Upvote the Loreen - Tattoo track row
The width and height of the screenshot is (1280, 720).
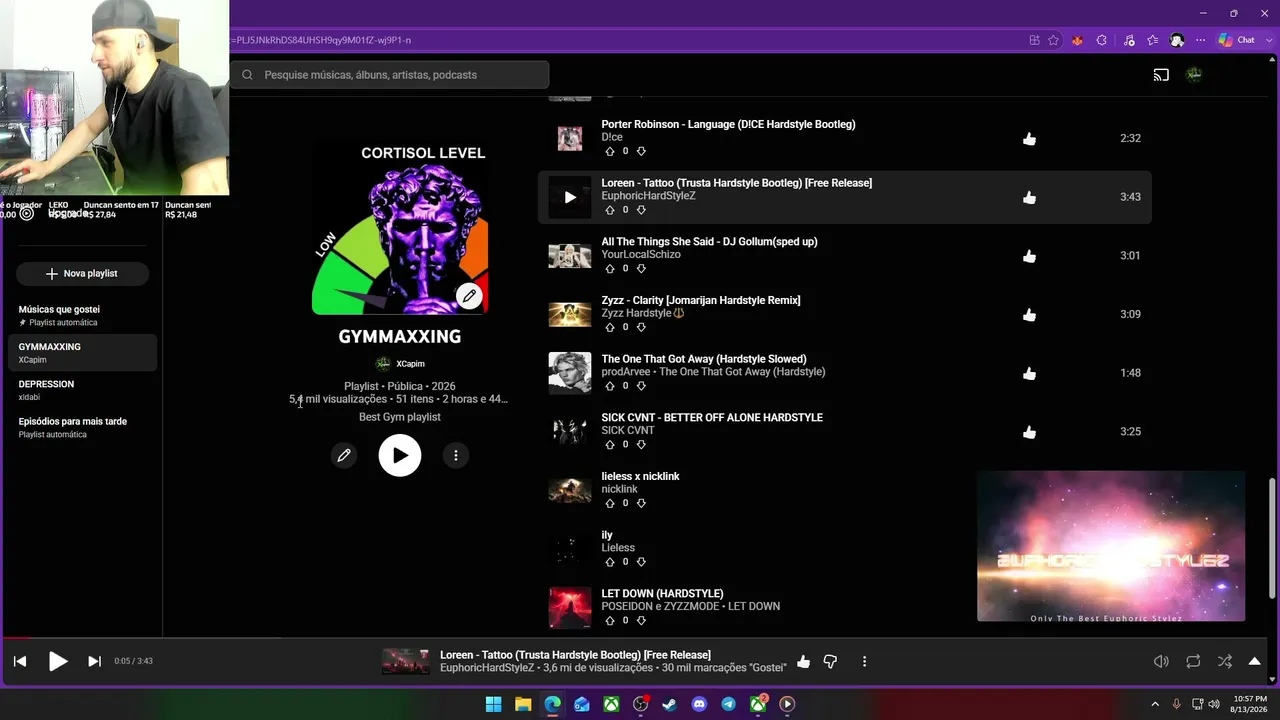pyautogui.click(x=610, y=210)
